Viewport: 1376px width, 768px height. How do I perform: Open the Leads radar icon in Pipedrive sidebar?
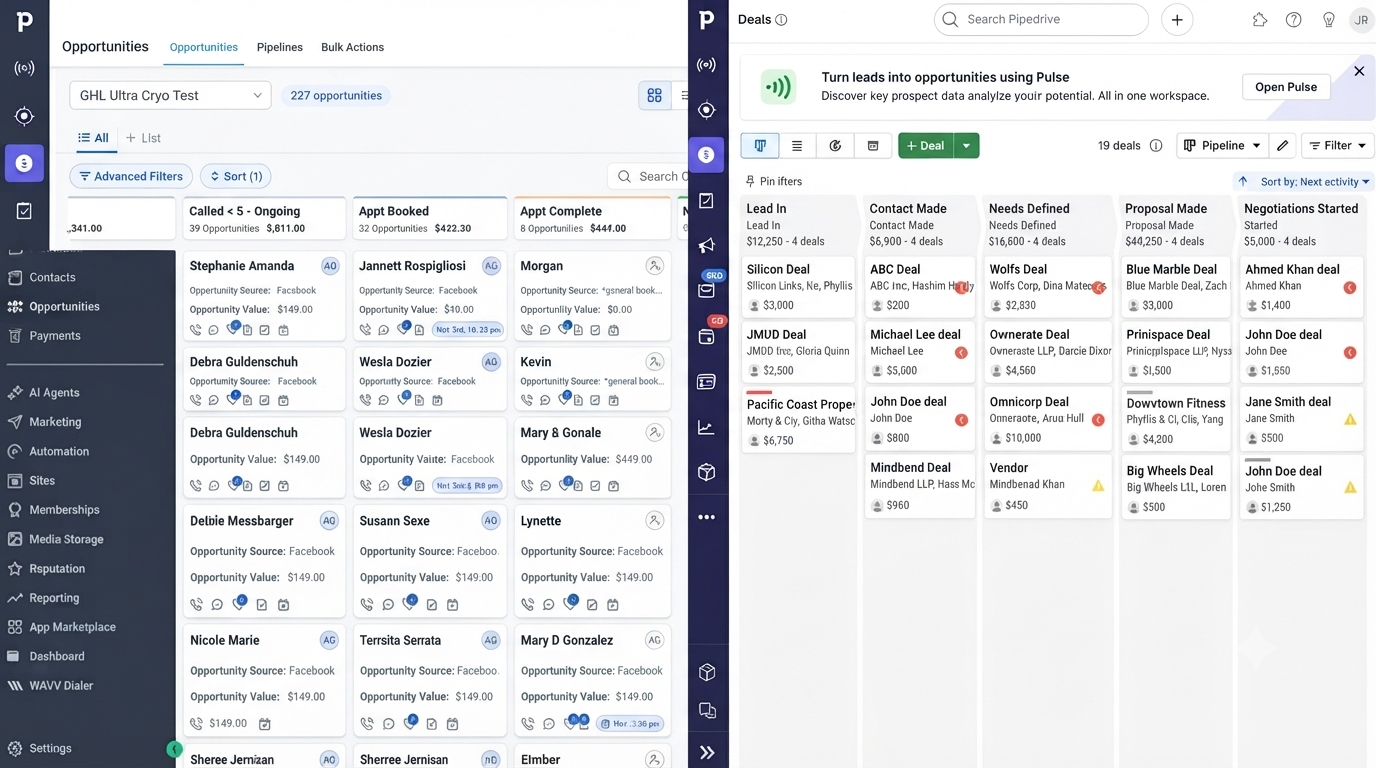click(x=707, y=65)
